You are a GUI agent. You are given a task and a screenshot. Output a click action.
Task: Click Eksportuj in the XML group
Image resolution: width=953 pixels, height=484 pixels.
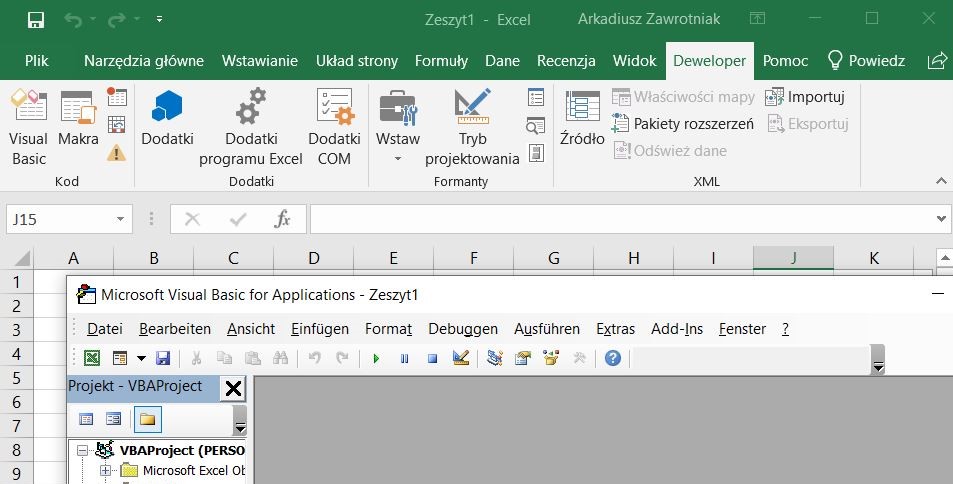[x=808, y=124]
